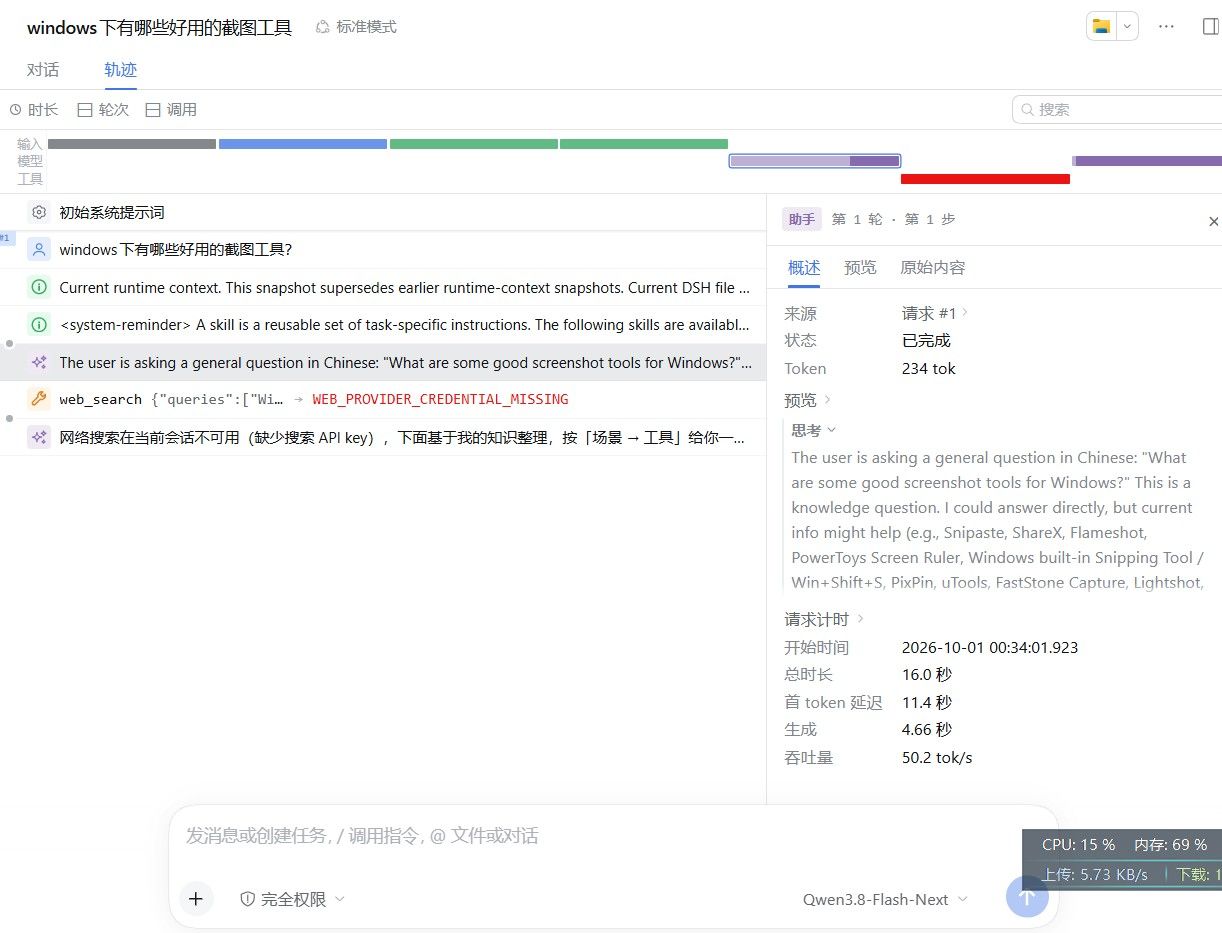Focus the 搜索 search field
The height and width of the screenshot is (933, 1222).
pos(1117,109)
